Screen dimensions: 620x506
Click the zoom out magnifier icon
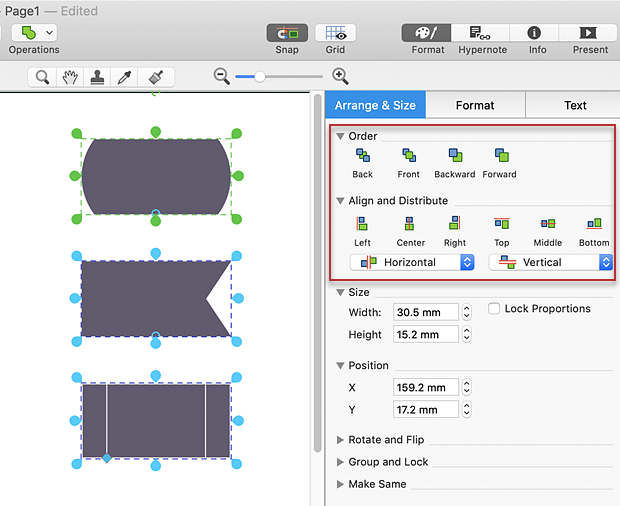(x=221, y=76)
